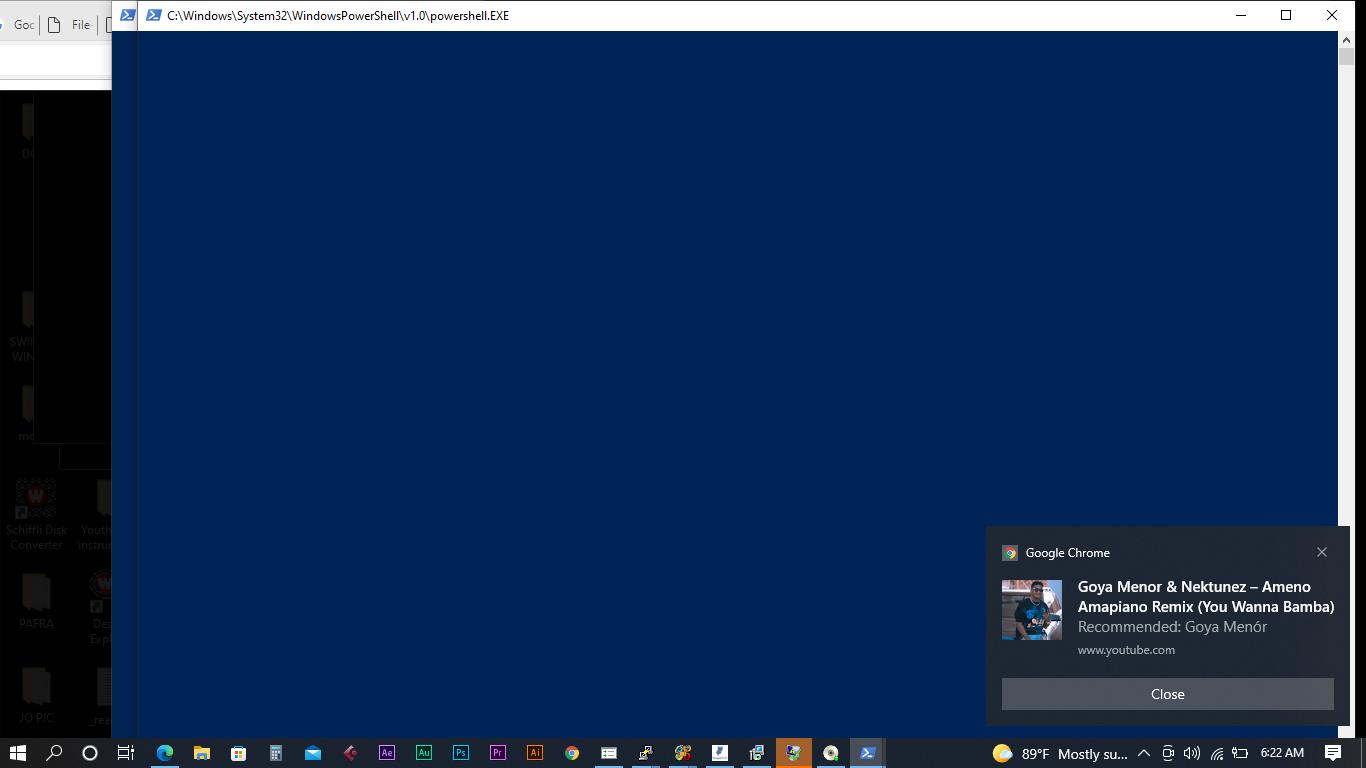Open the Action Center notifications panel
Image resolution: width=1366 pixels, height=768 pixels.
1333,753
